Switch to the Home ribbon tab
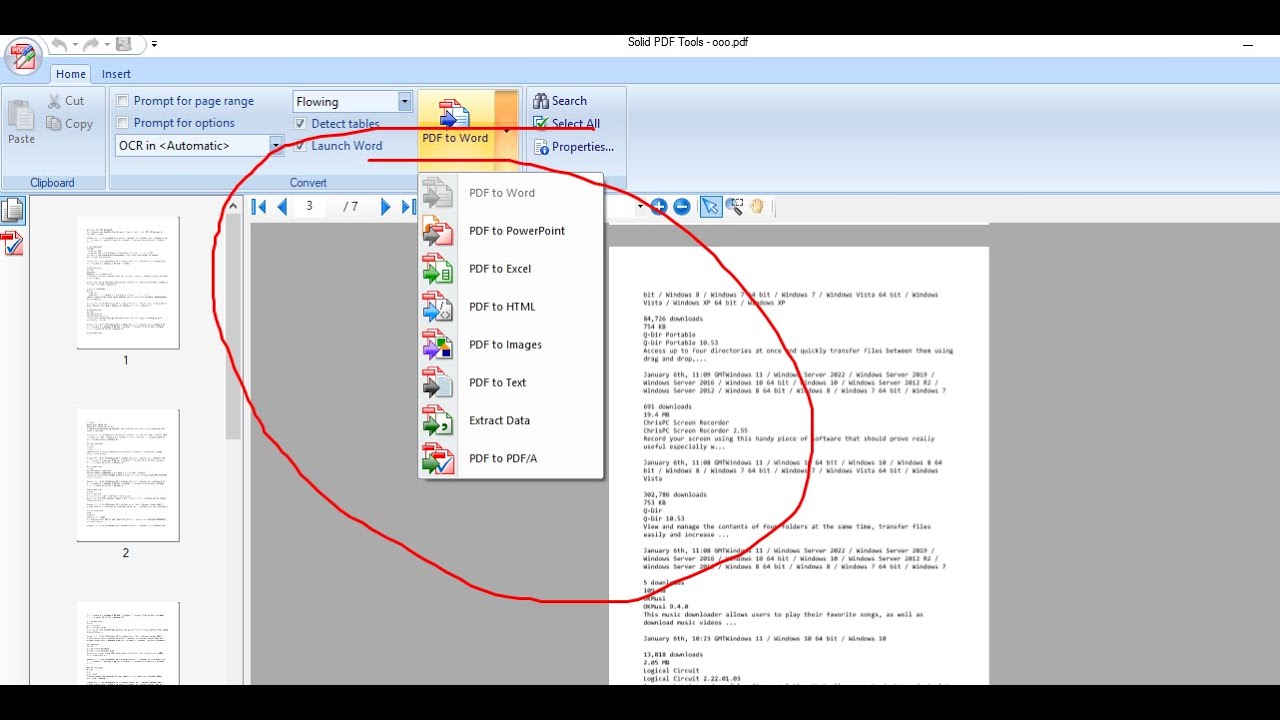 tap(71, 74)
